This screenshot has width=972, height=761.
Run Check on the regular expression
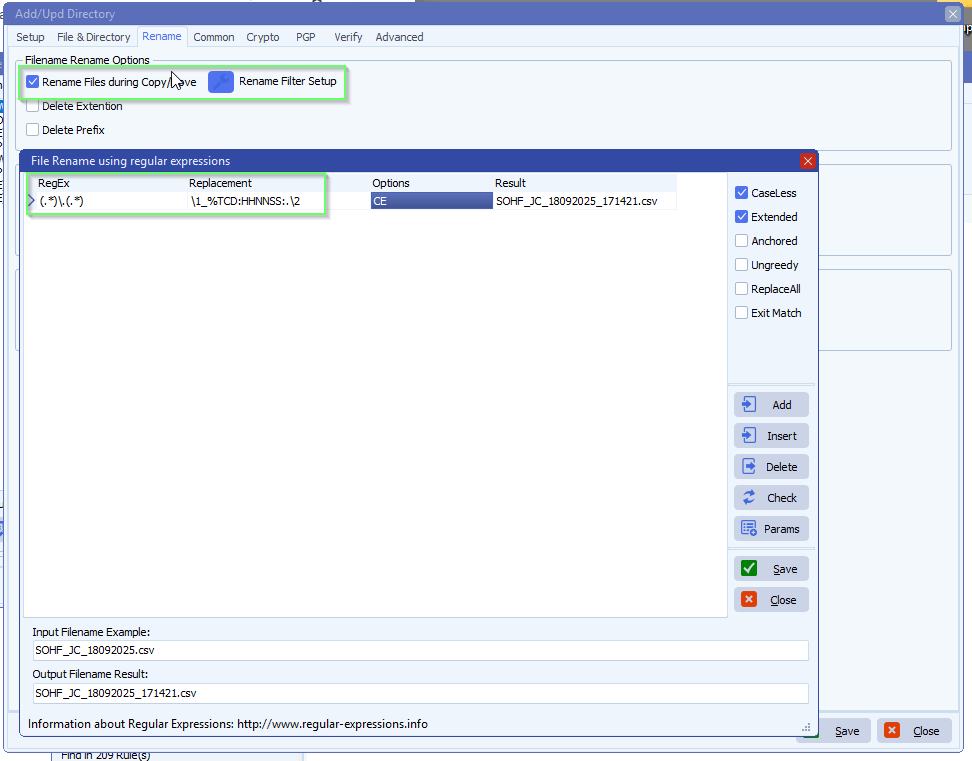pyautogui.click(x=771, y=498)
